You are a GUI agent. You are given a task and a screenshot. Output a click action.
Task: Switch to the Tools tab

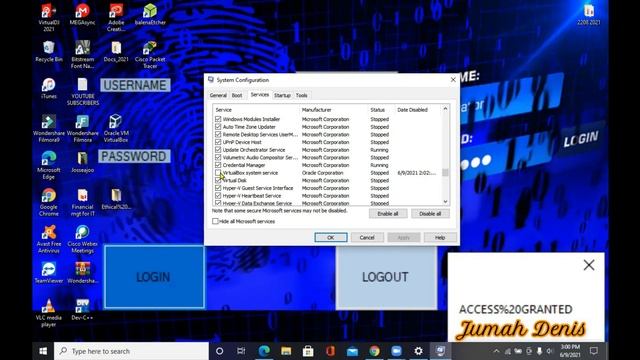pyautogui.click(x=302, y=96)
